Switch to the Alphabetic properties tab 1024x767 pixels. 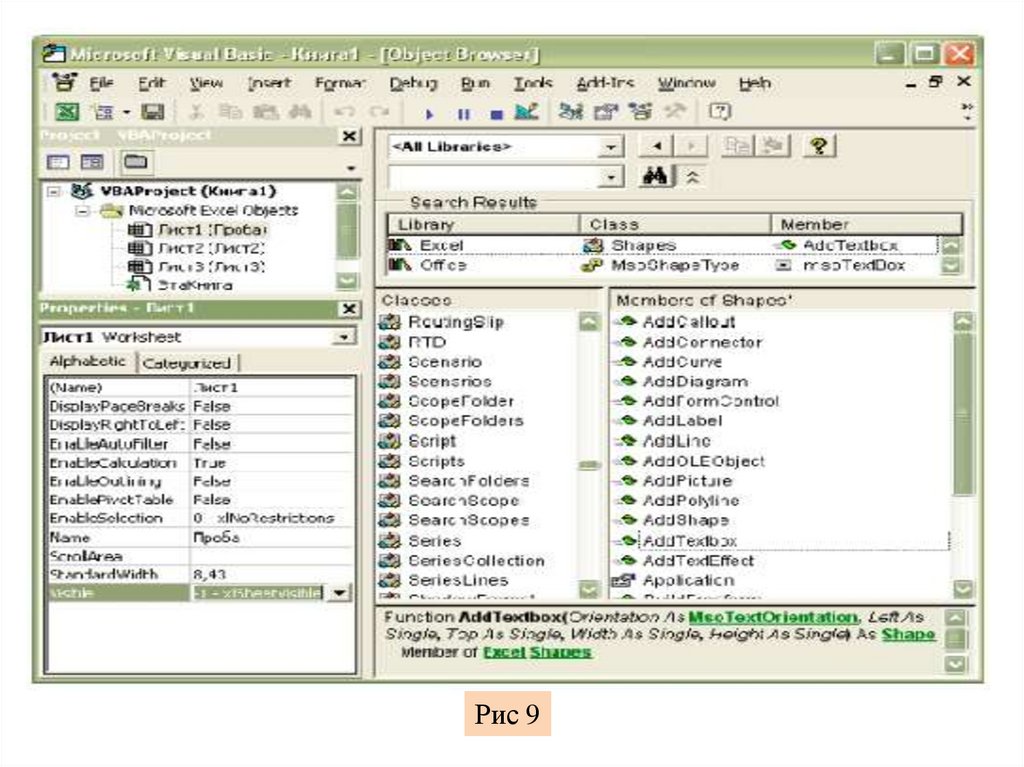pyautogui.click(x=88, y=361)
